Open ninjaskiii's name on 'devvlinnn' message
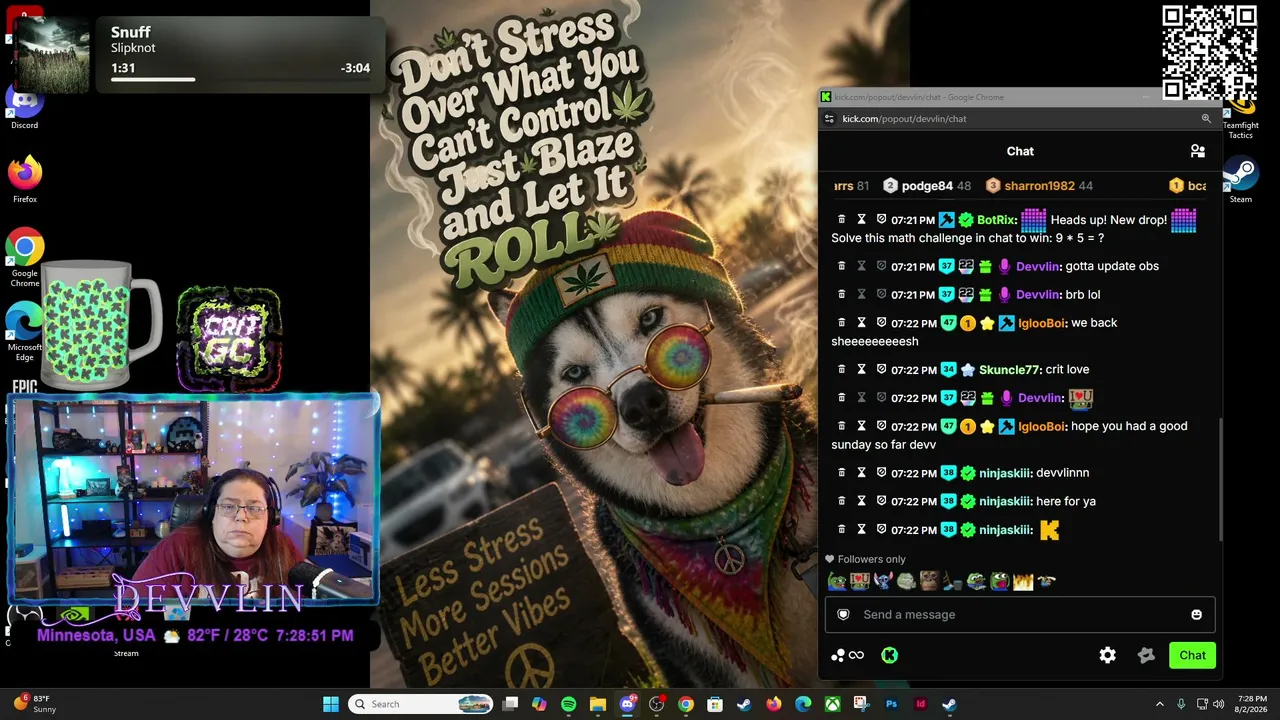This screenshot has width=1280, height=720. [1006, 472]
